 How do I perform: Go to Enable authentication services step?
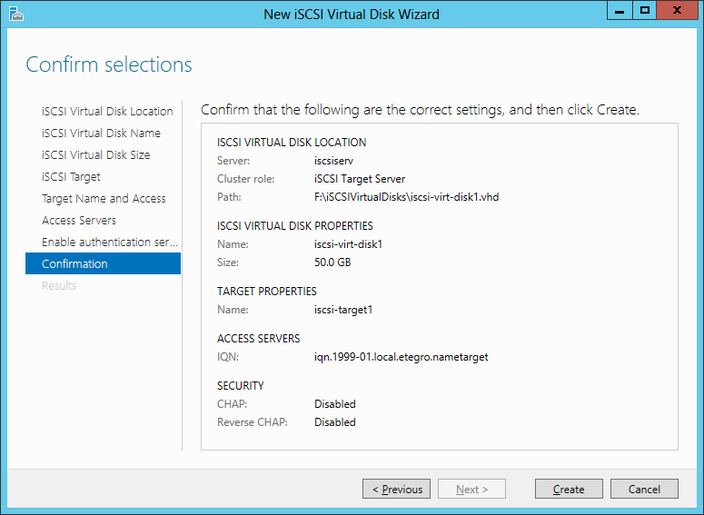click(110, 242)
